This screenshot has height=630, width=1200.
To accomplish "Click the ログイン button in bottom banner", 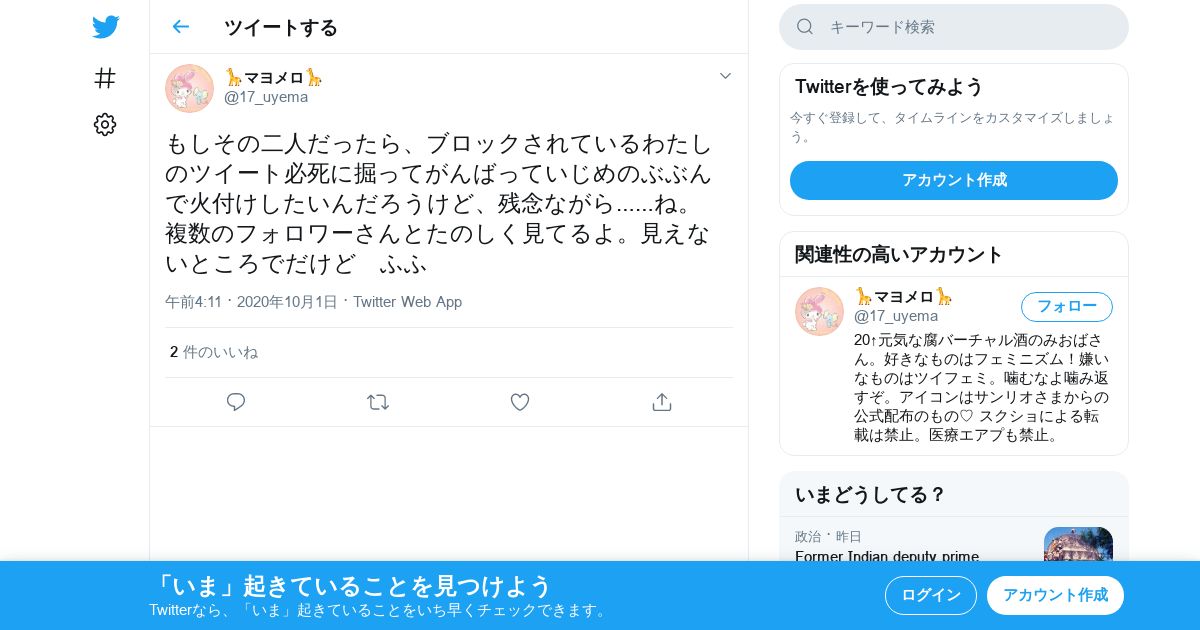I will (931, 595).
